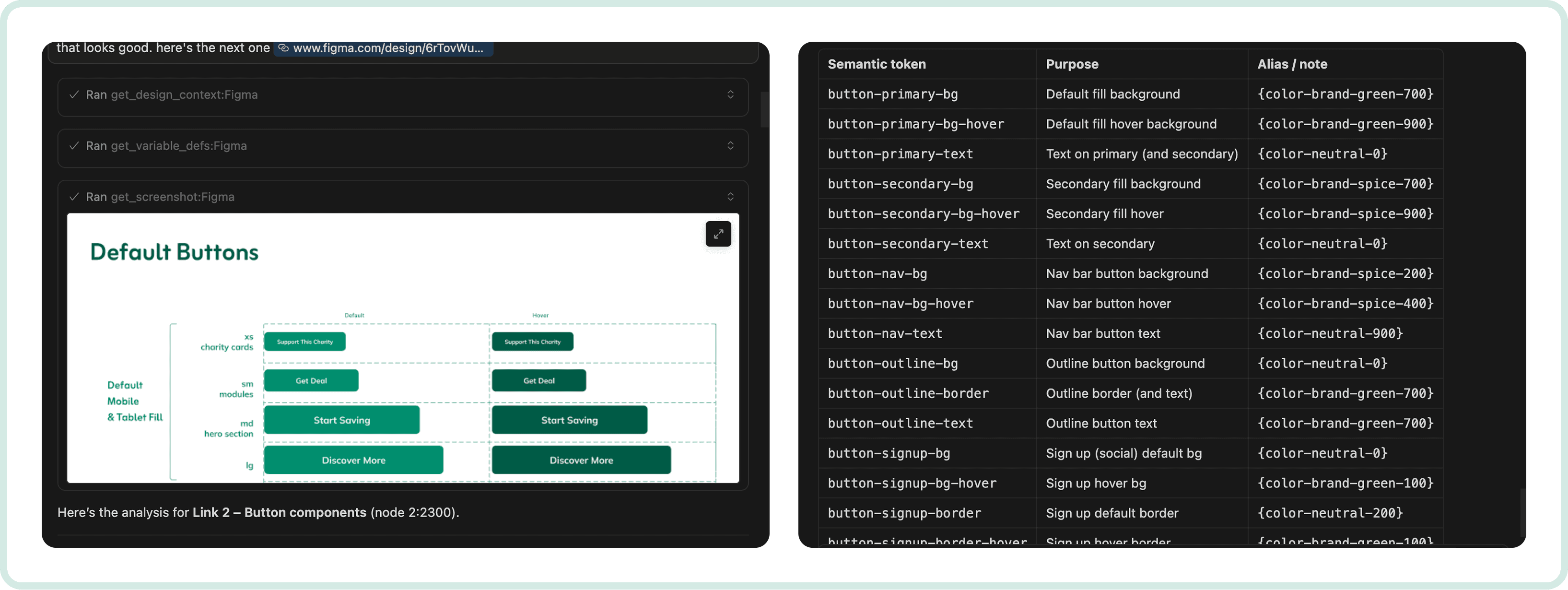Click the left chat panel scrollbar
The image size is (1568, 590).
pos(764,109)
